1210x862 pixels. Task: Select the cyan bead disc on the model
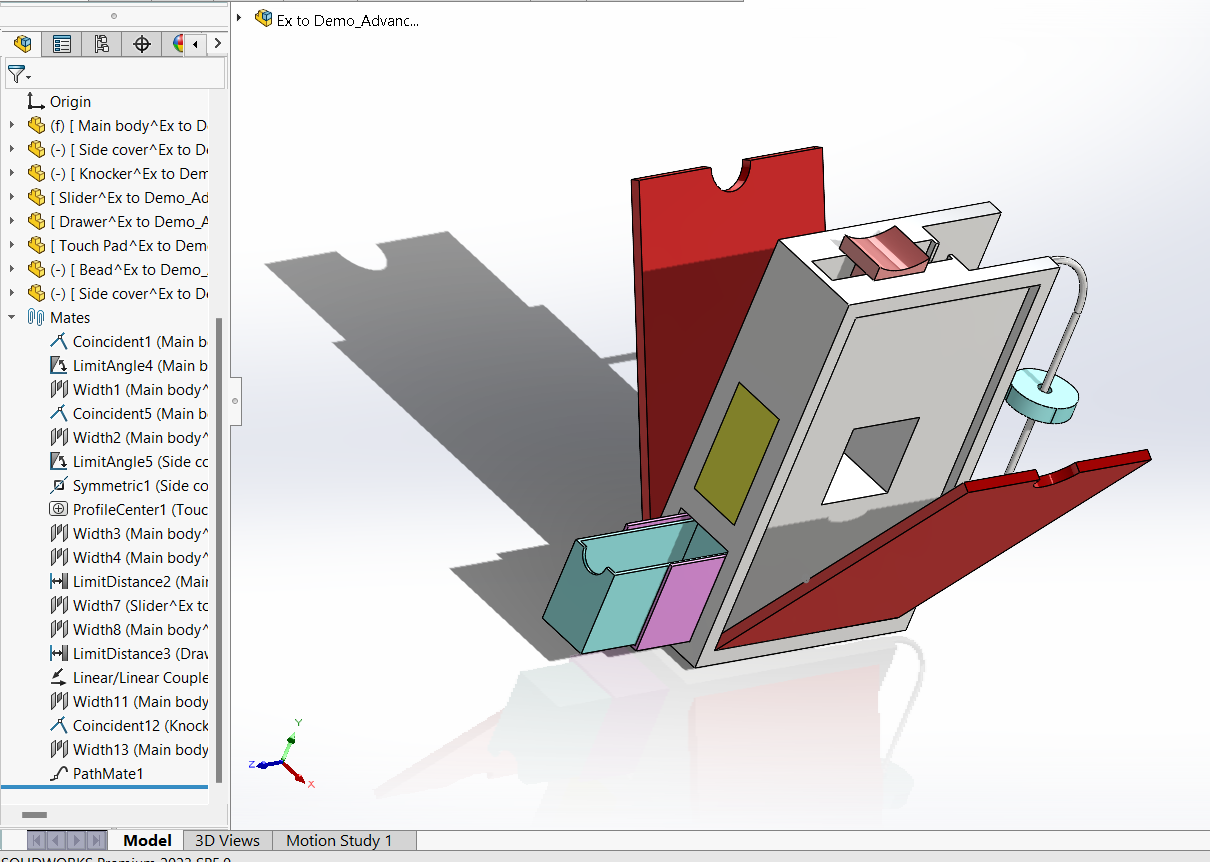(1042, 394)
